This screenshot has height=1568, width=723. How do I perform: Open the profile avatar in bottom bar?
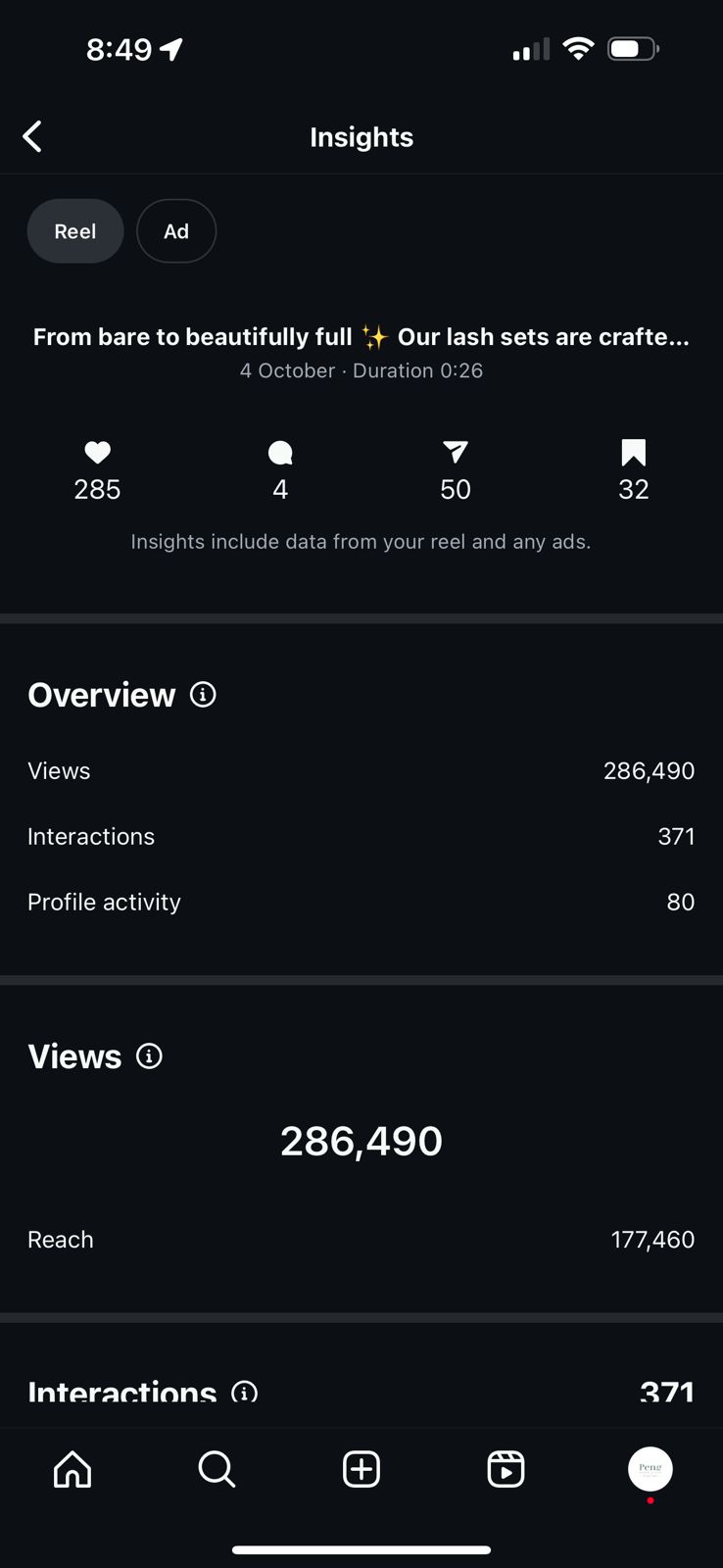coord(650,1469)
